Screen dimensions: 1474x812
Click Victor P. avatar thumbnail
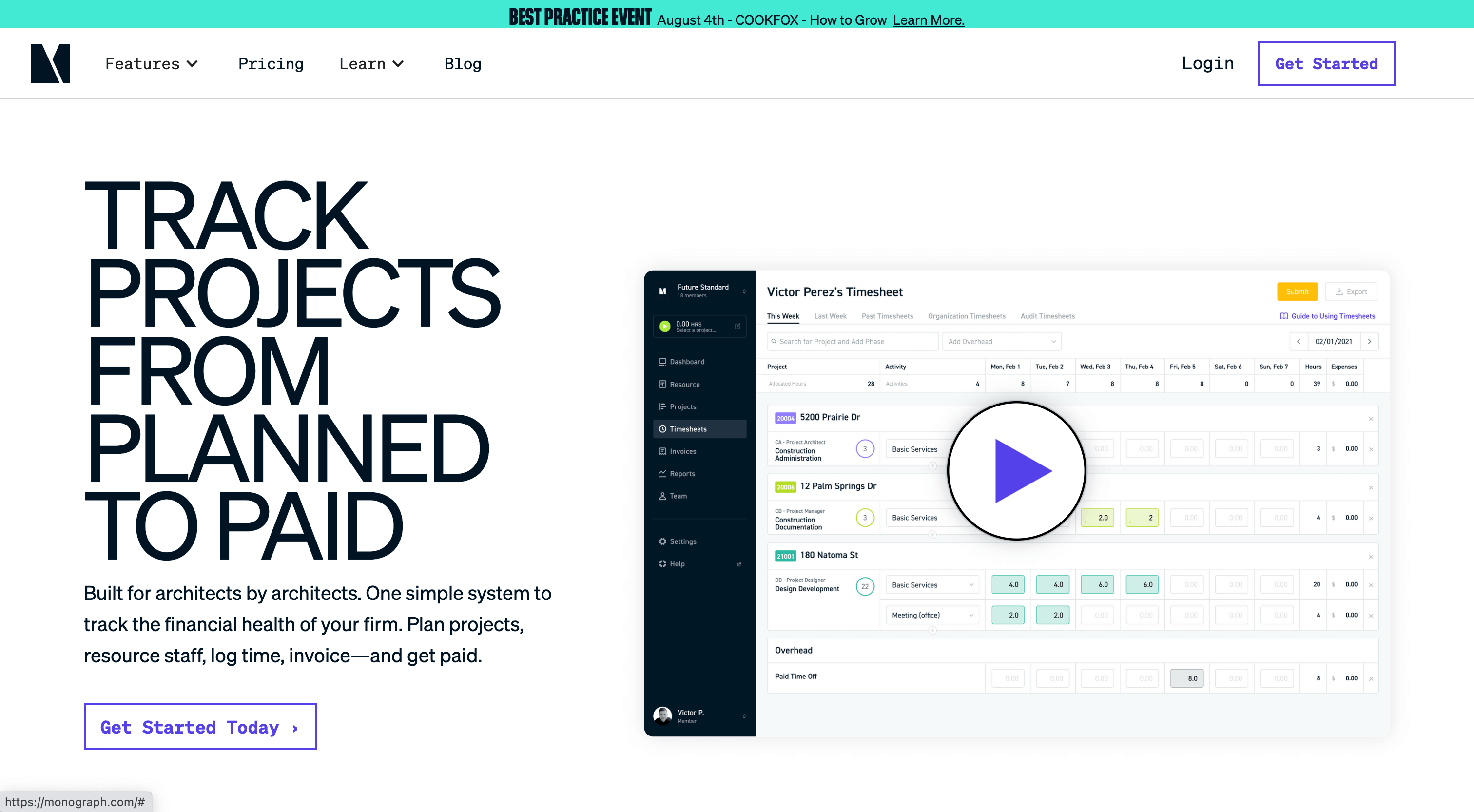(x=662, y=715)
